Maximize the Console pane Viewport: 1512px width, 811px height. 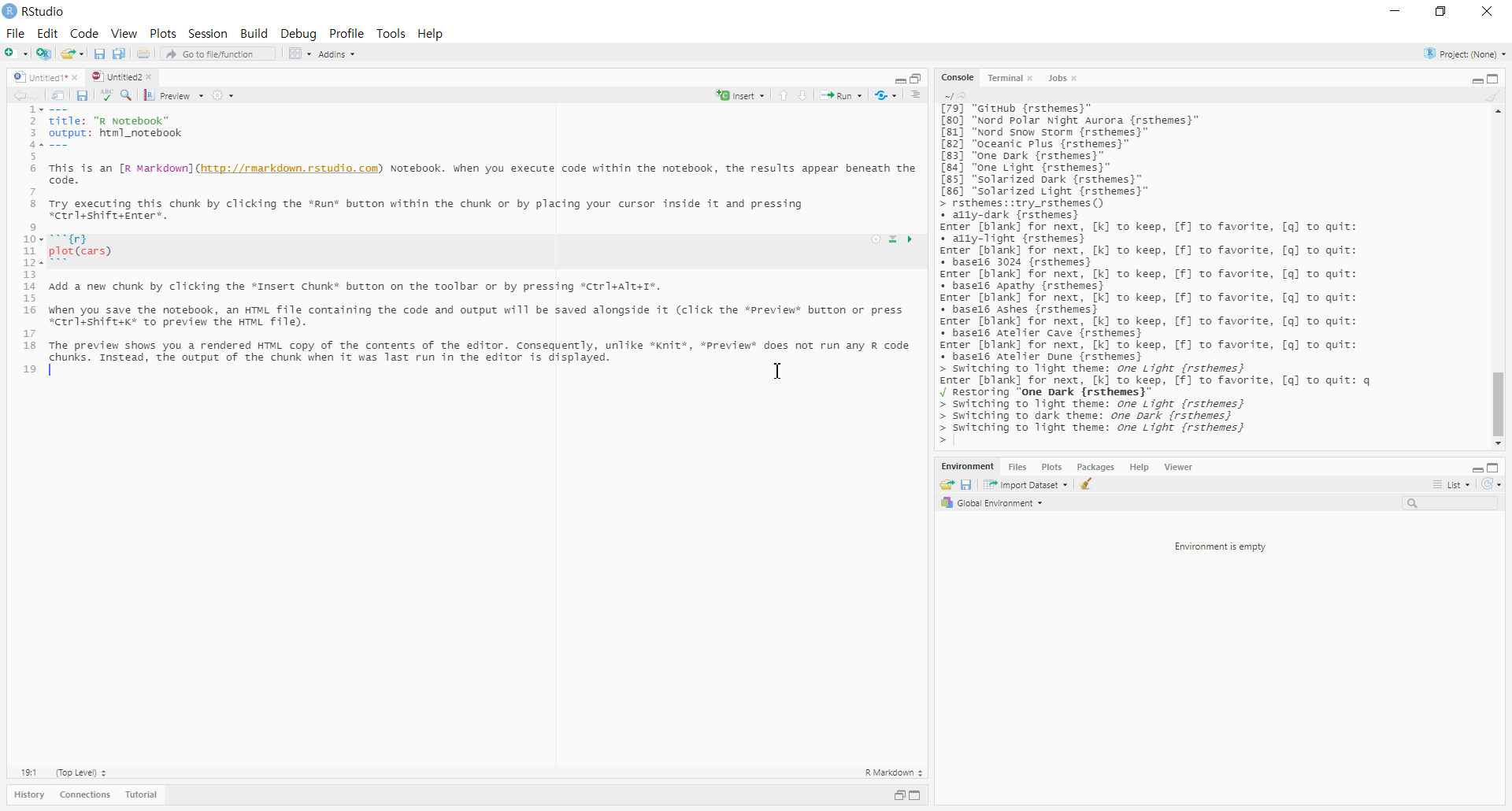[x=1492, y=79]
